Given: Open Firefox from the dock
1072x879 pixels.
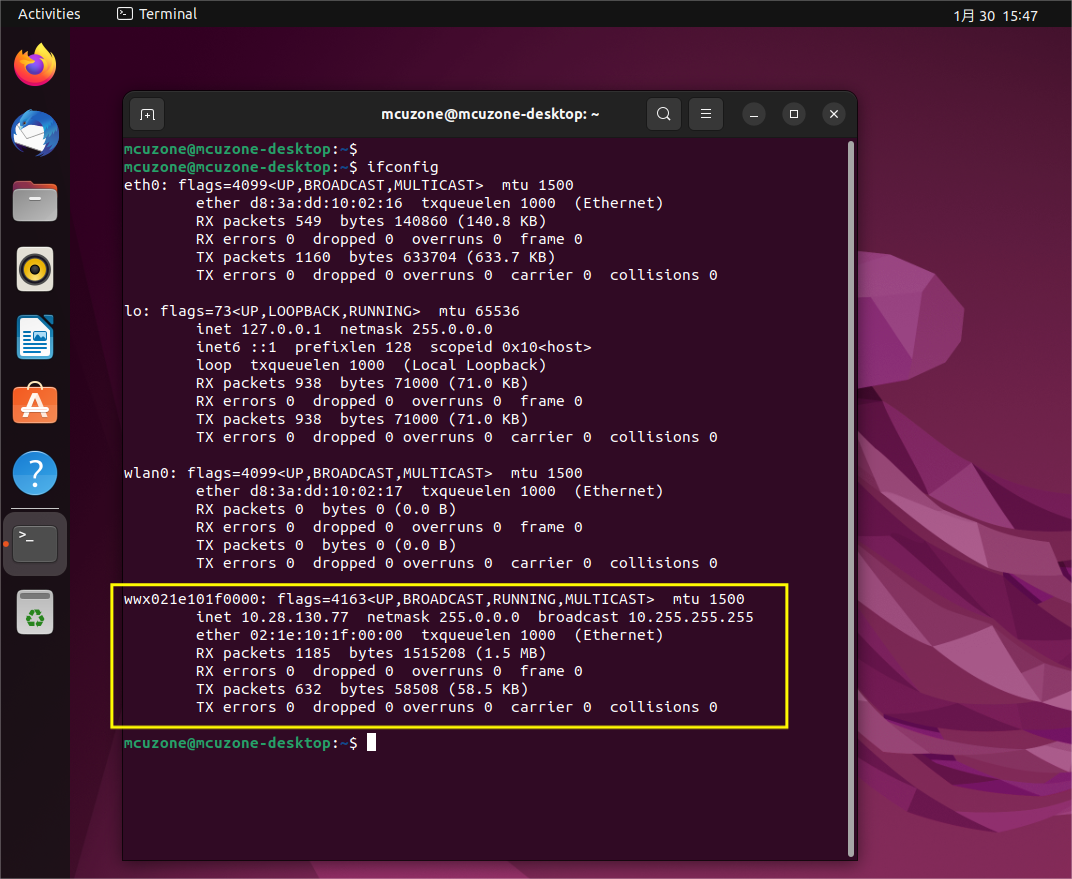Looking at the screenshot, I should (35, 65).
